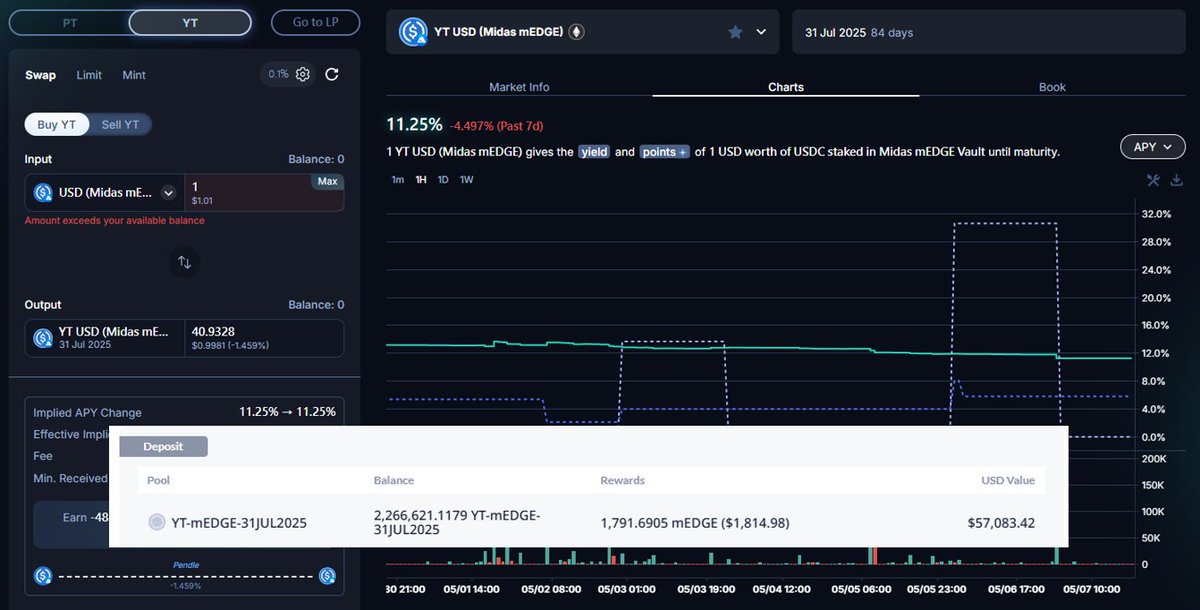
Task: Click the 31 Jul 2025 maturity box
Action: point(990,32)
